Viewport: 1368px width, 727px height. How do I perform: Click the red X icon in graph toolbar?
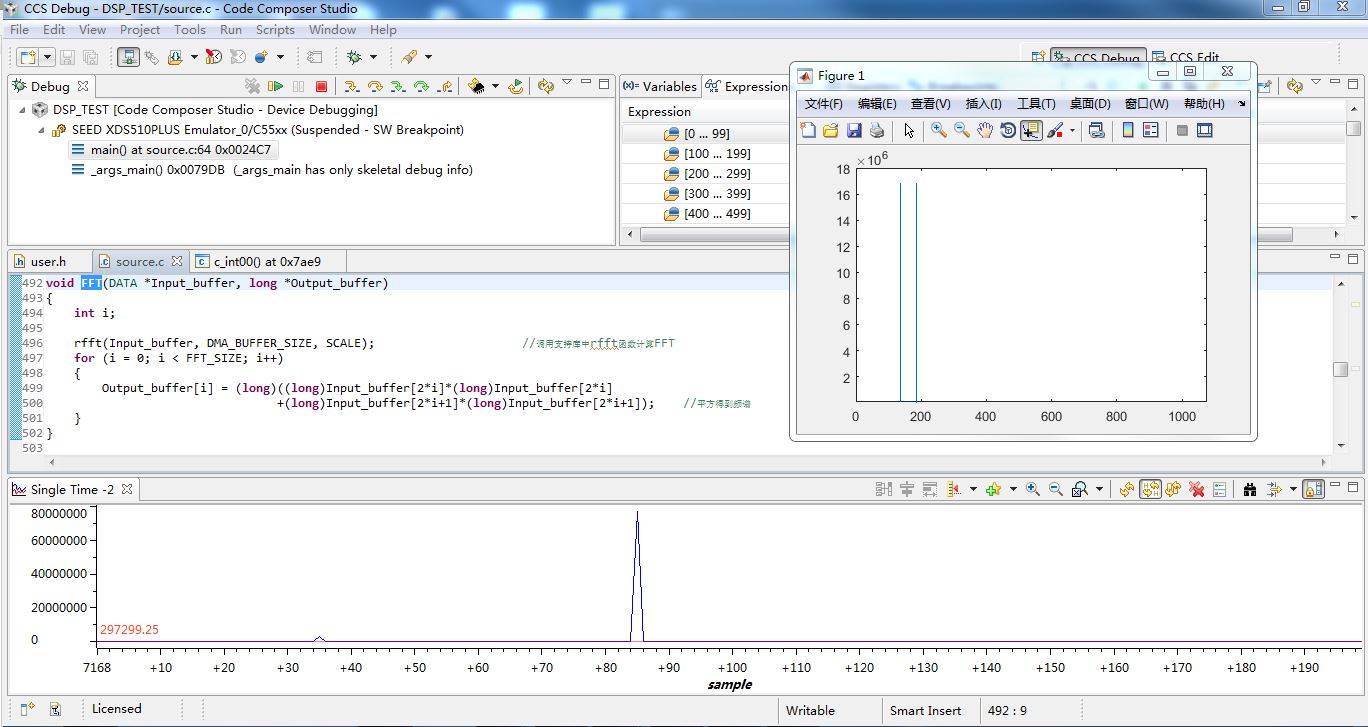tap(1196, 489)
